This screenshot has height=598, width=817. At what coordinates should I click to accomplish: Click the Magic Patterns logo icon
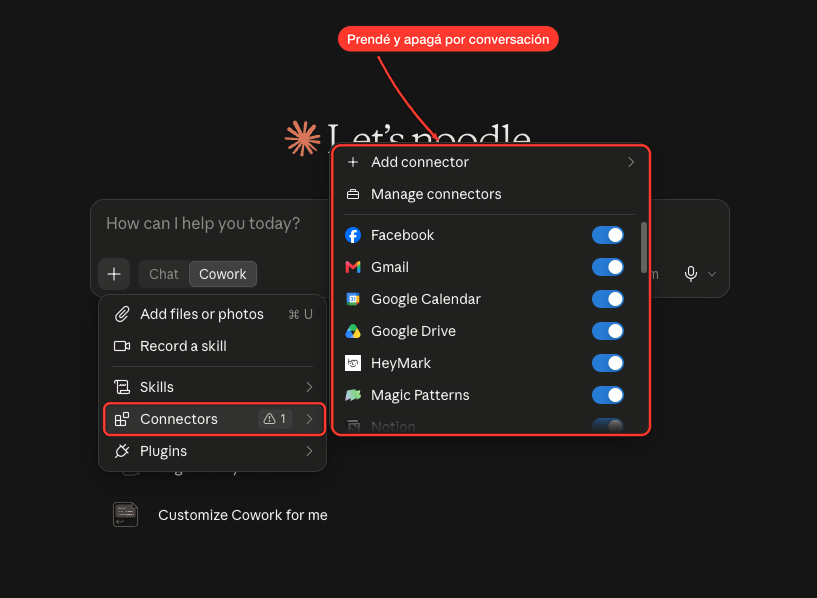click(353, 395)
